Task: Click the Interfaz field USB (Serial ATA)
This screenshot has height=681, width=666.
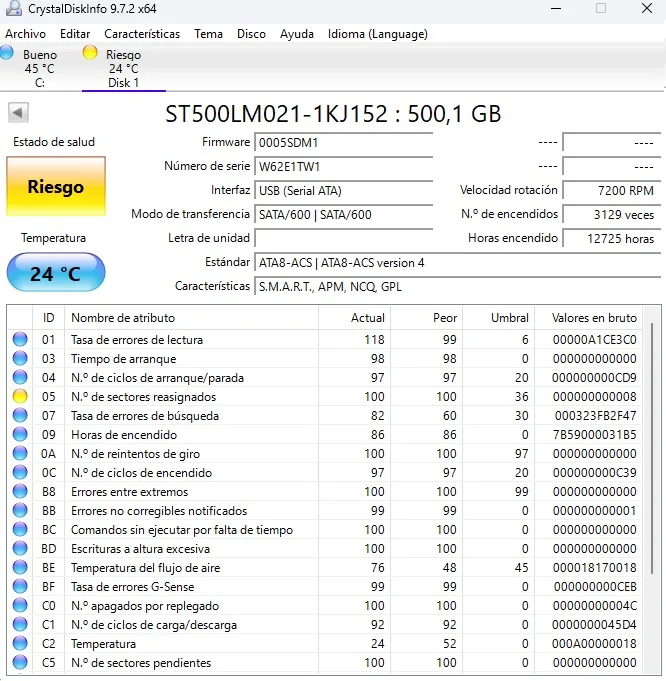Action: pyautogui.click(x=343, y=191)
